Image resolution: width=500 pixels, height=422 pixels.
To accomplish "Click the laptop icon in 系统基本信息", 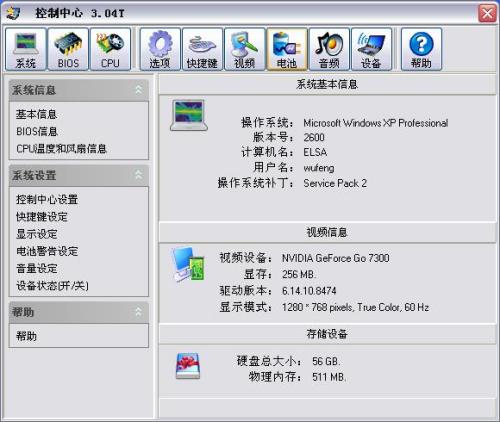I will coord(189,115).
